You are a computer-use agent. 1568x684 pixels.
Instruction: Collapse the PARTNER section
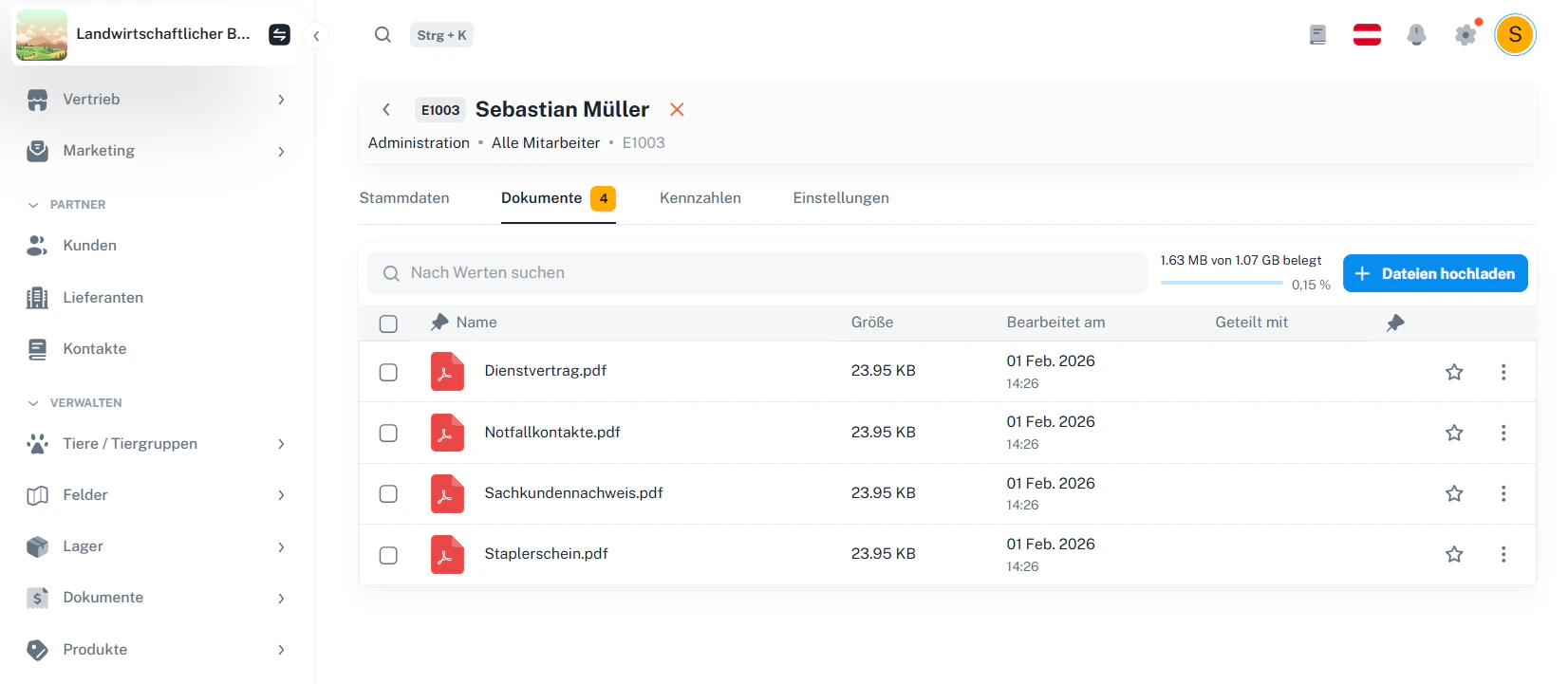33,205
